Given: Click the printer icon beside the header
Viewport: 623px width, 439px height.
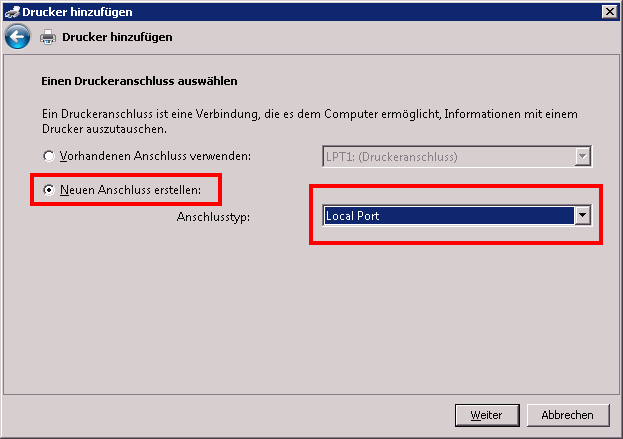Looking at the screenshot, I should (47, 38).
